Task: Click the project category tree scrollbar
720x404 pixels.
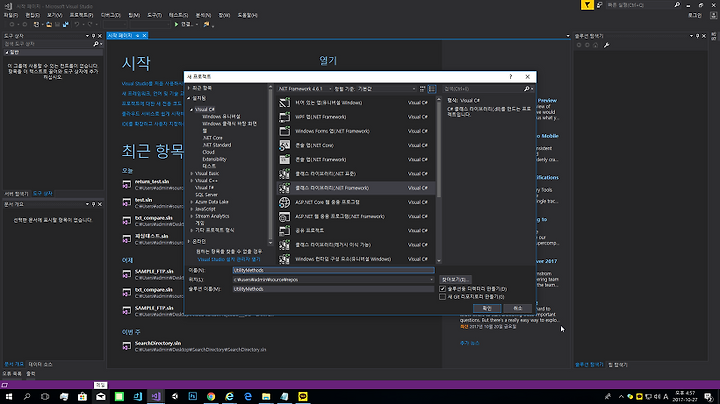Action: [270, 165]
